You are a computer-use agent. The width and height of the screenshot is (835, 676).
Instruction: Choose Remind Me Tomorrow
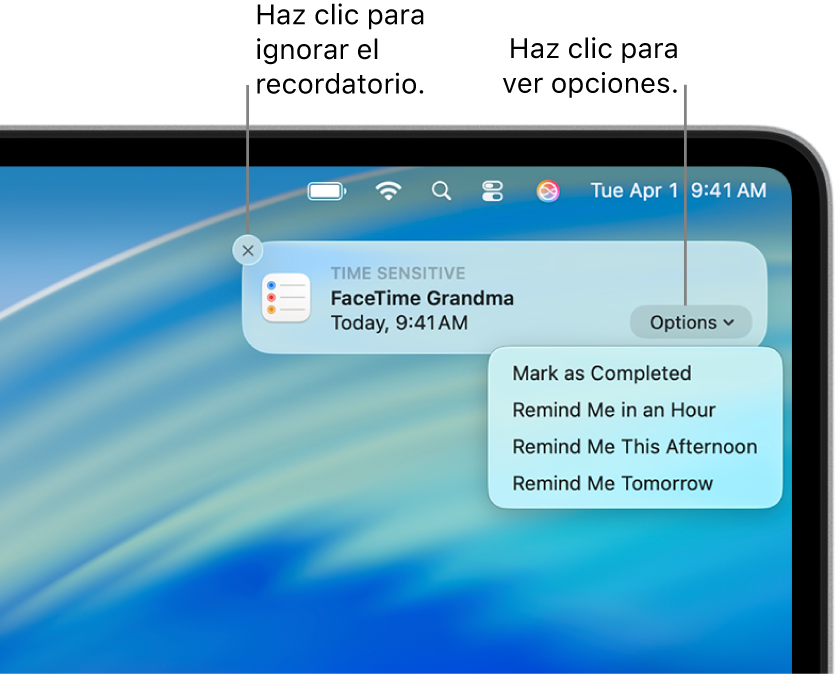(x=612, y=482)
